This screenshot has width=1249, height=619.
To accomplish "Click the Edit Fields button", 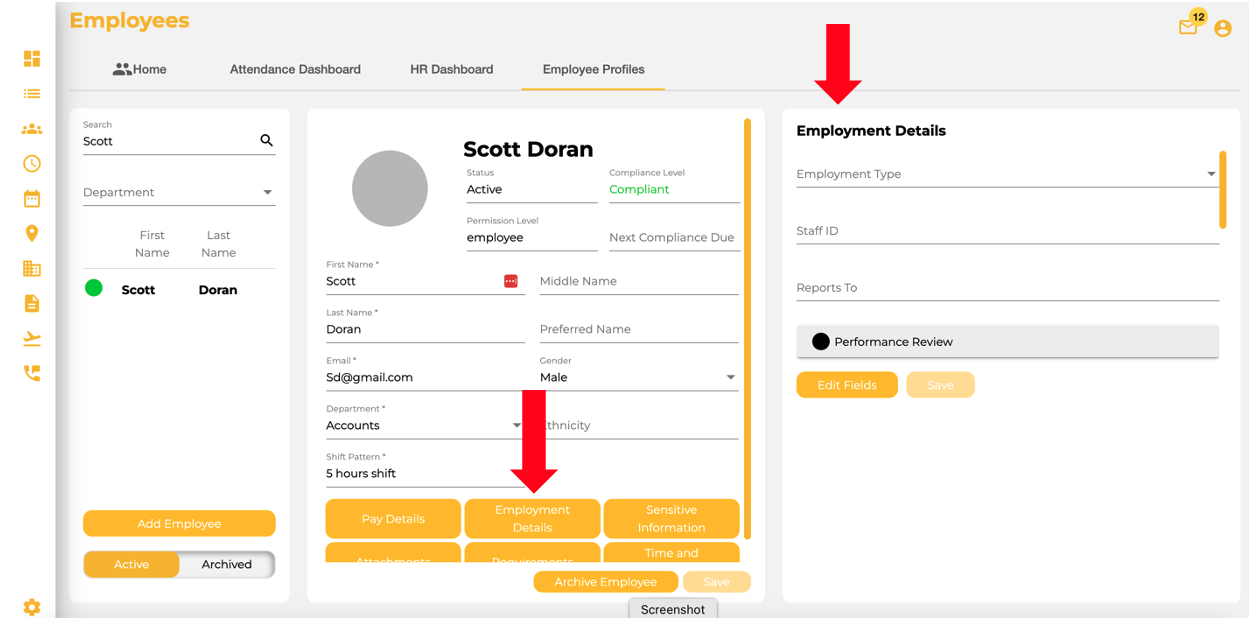I will coord(847,384).
